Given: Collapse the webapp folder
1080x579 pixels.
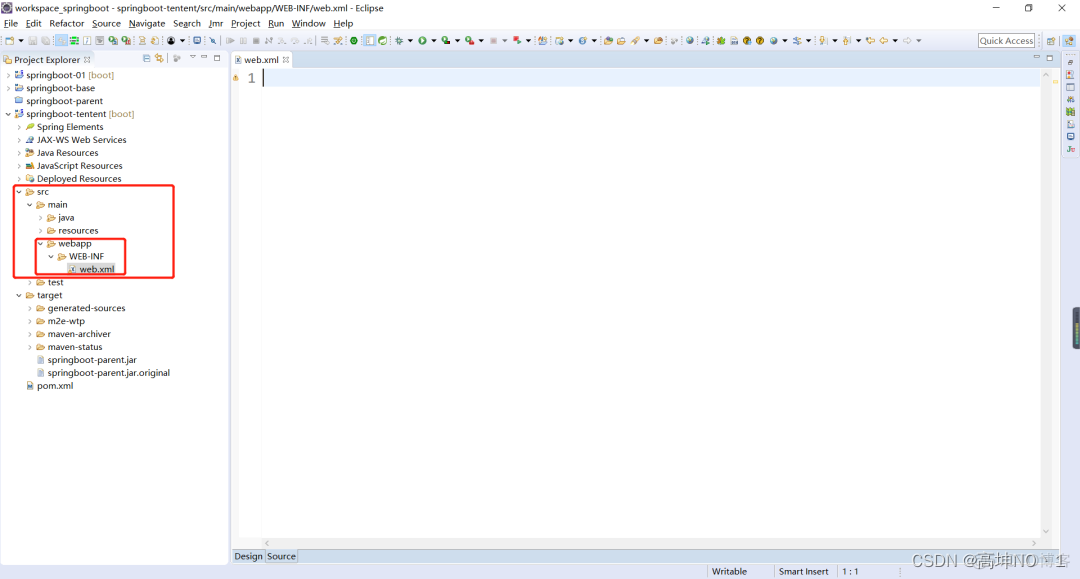Looking at the screenshot, I should point(41,244).
